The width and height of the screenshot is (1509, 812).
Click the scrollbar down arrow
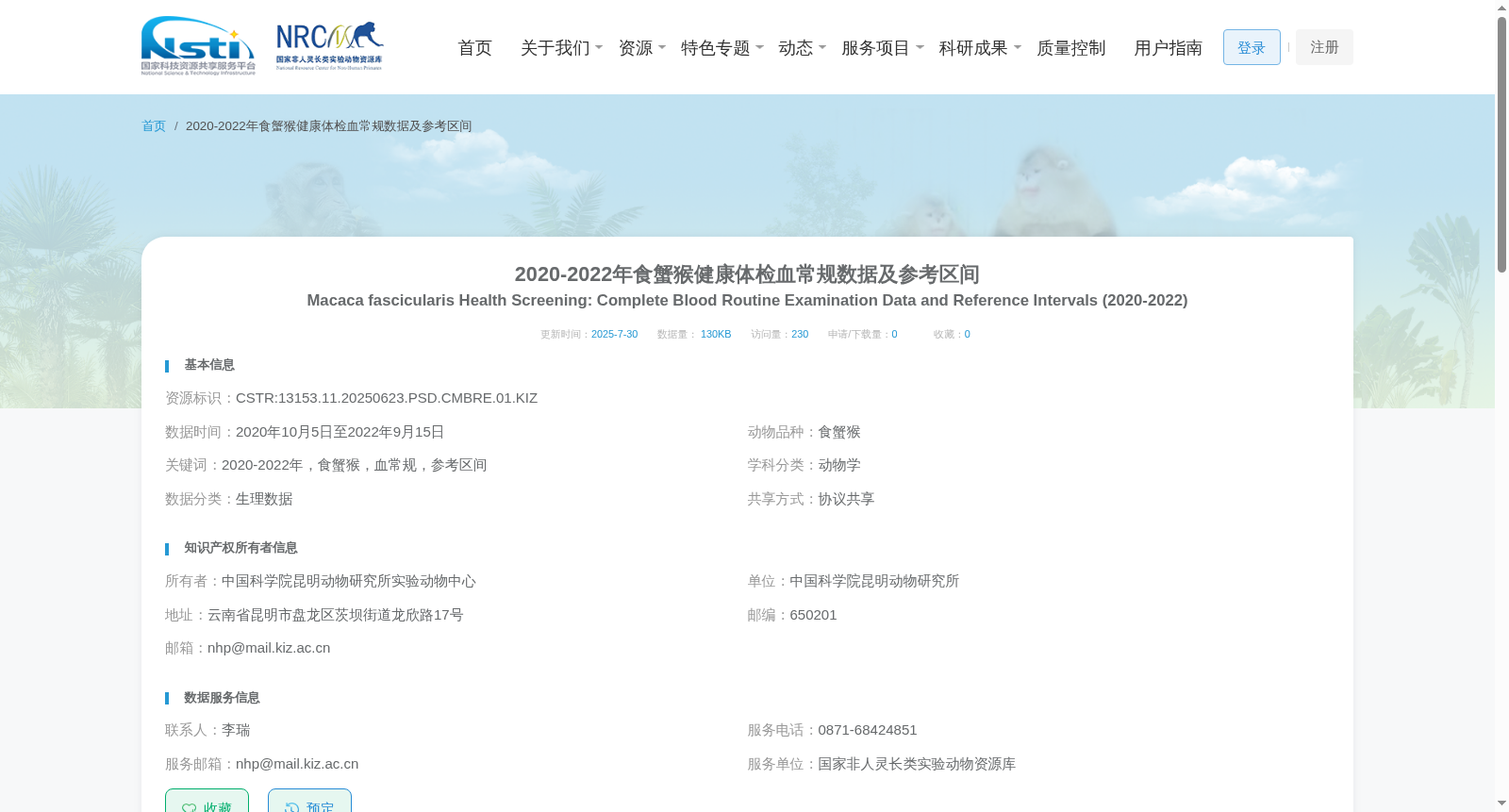point(1501,804)
